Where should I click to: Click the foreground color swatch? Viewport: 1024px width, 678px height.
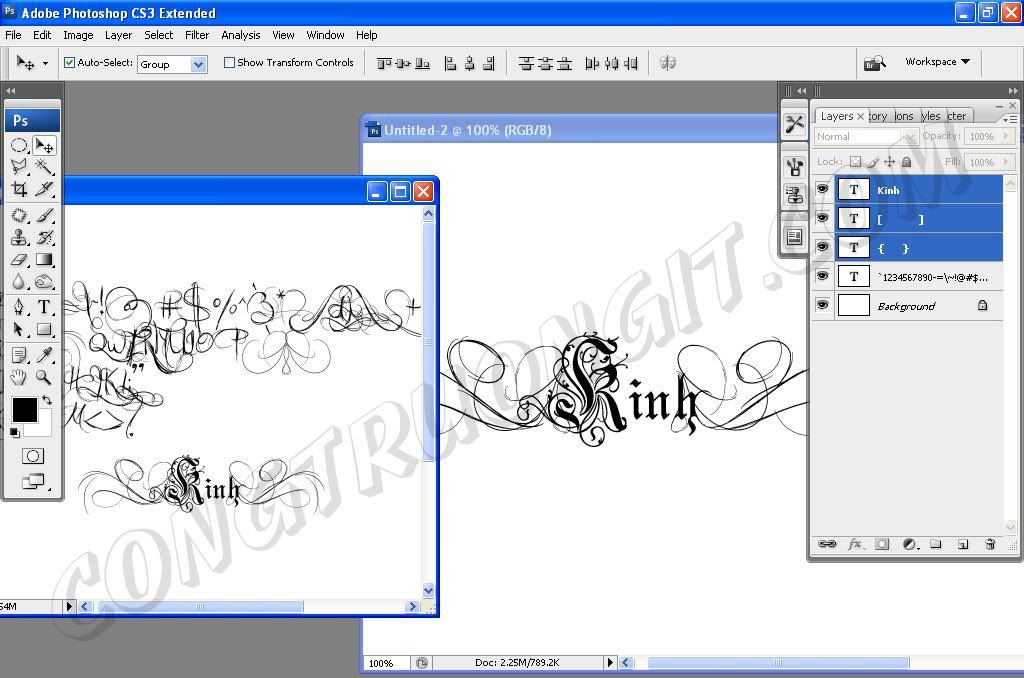pyautogui.click(x=24, y=409)
